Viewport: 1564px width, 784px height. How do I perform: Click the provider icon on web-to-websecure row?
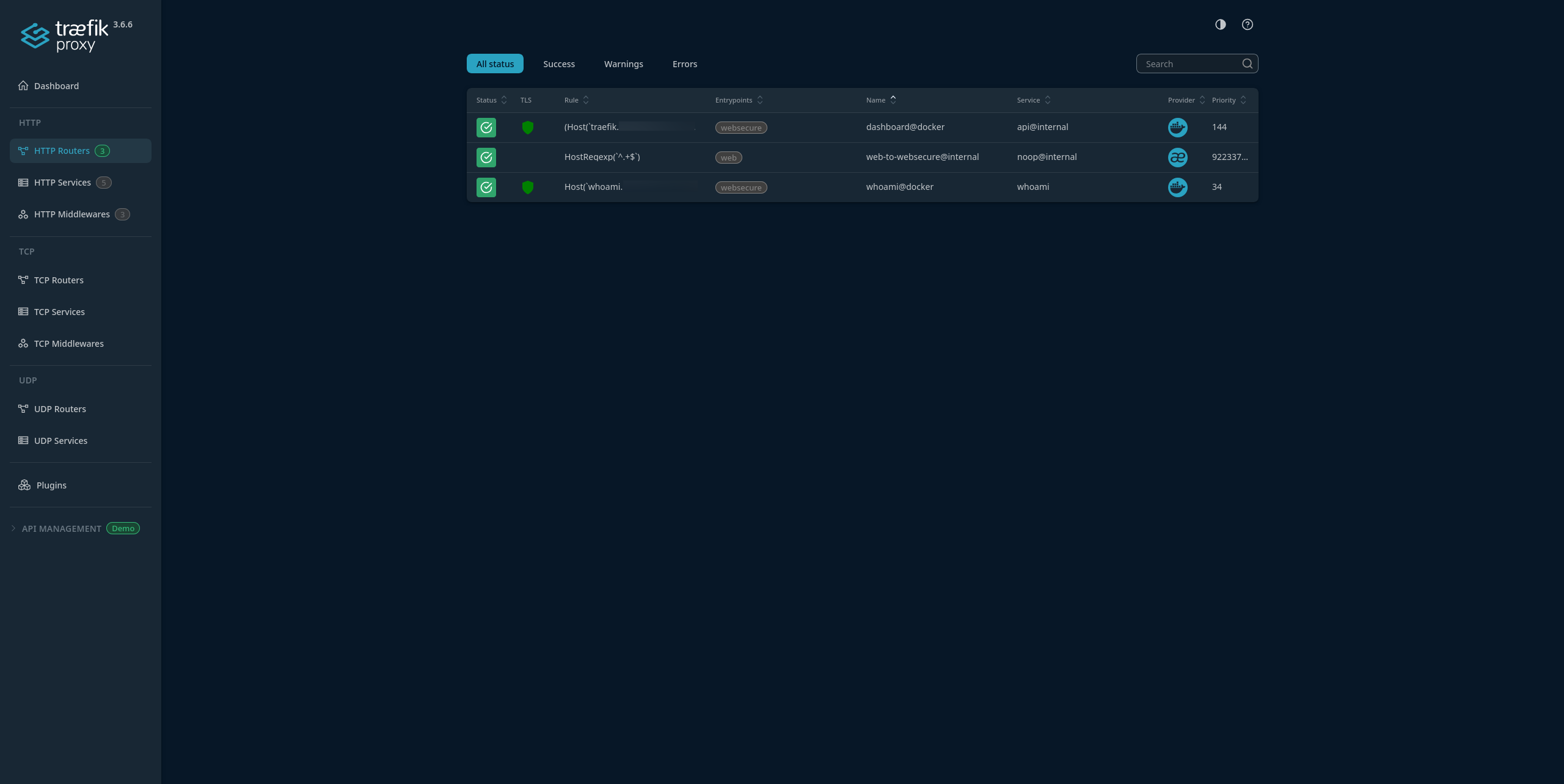pos(1178,157)
